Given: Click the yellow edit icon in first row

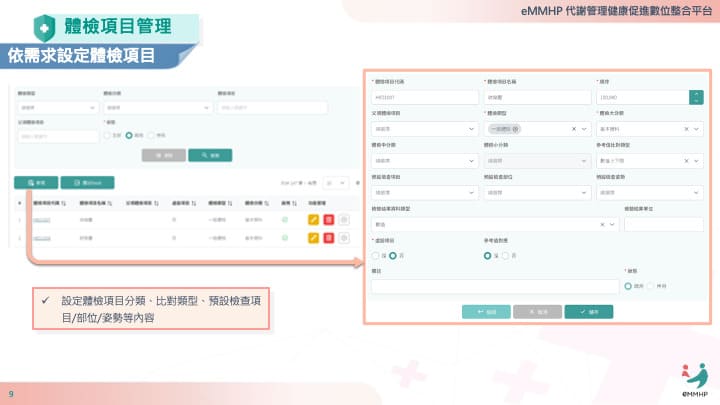Looking at the screenshot, I should click(313, 219).
